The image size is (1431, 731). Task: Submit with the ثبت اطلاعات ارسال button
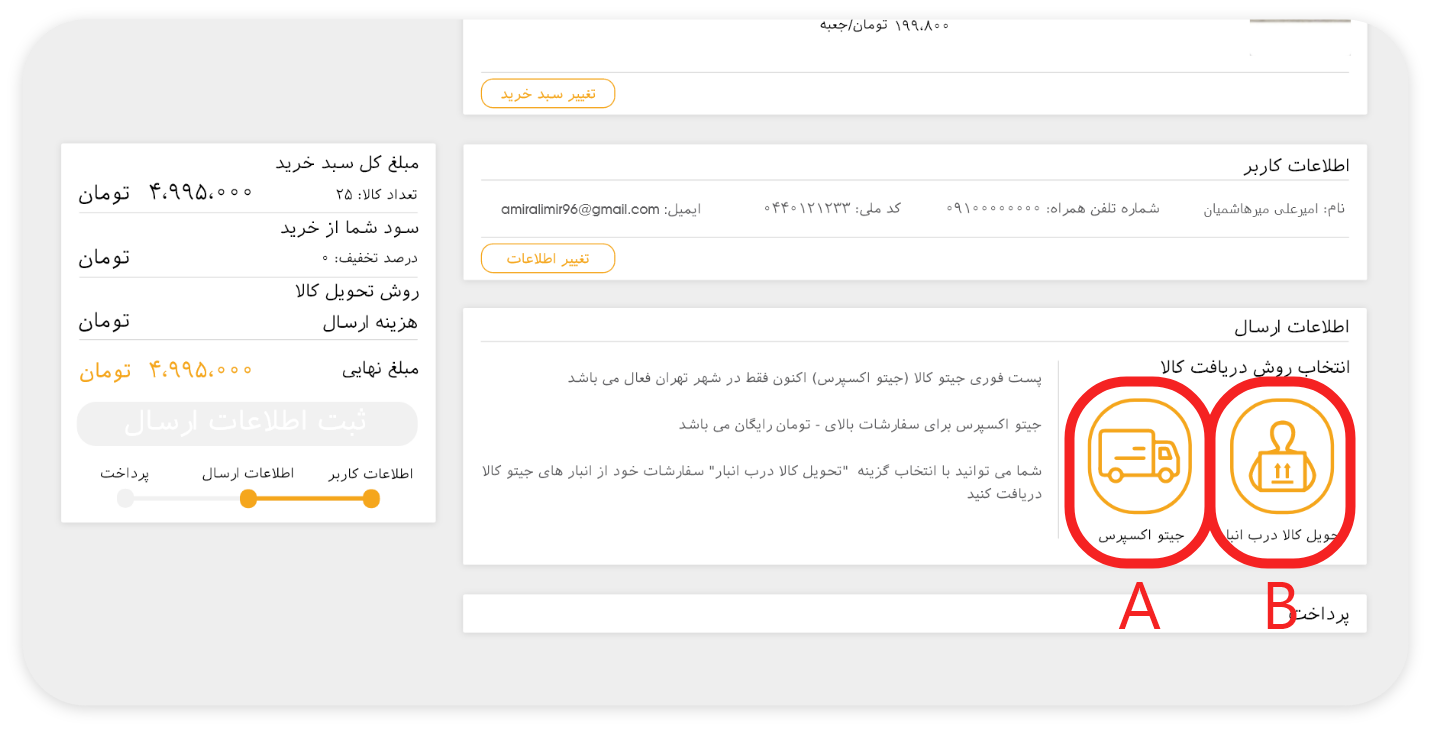[247, 423]
